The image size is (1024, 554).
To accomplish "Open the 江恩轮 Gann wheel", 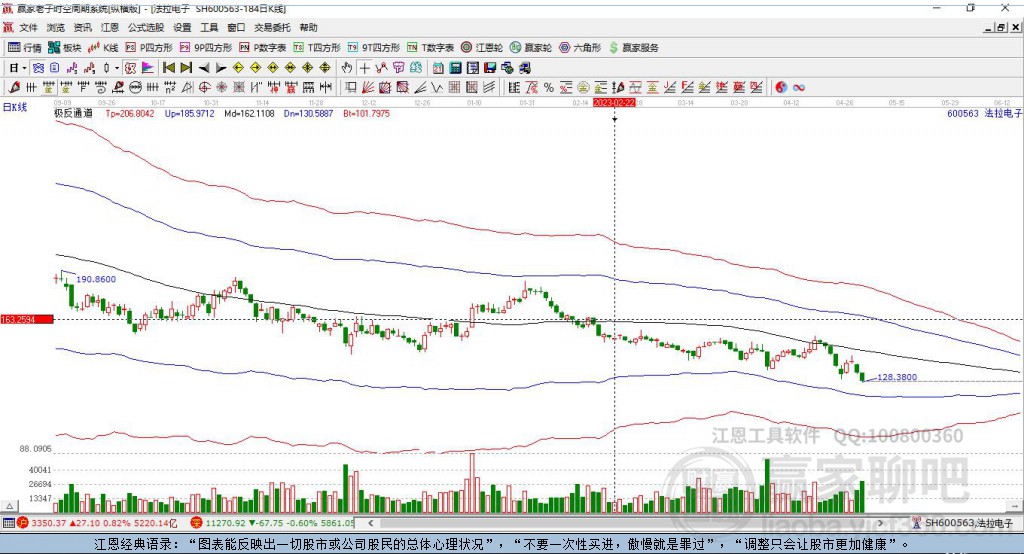I will [x=482, y=48].
